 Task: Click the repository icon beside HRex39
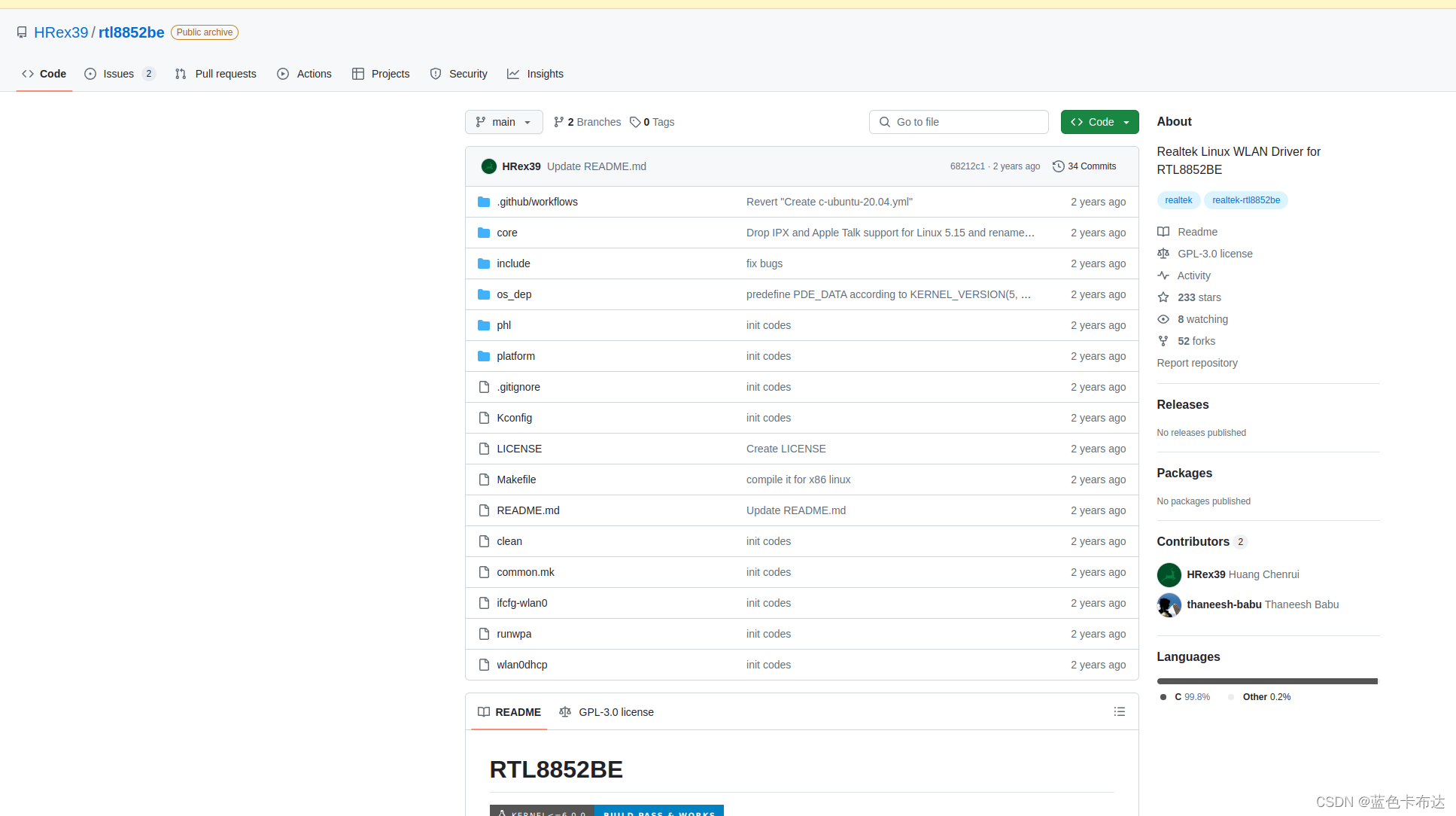pyautogui.click(x=22, y=32)
